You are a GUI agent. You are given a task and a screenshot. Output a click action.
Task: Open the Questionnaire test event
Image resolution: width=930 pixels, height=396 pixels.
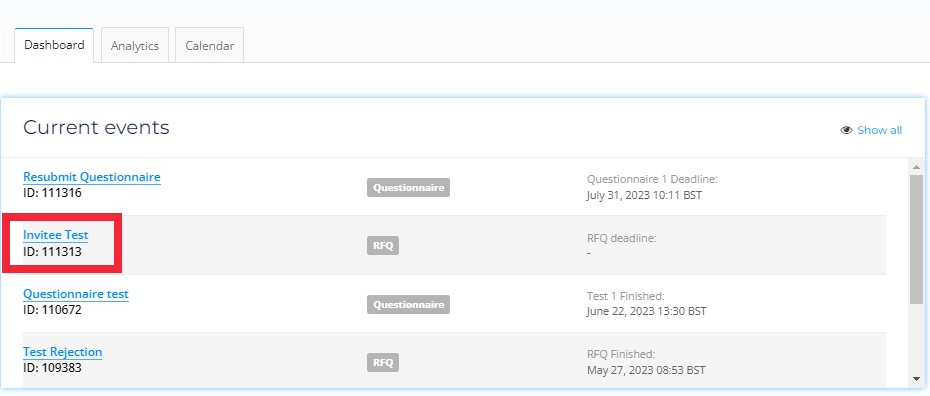76,294
